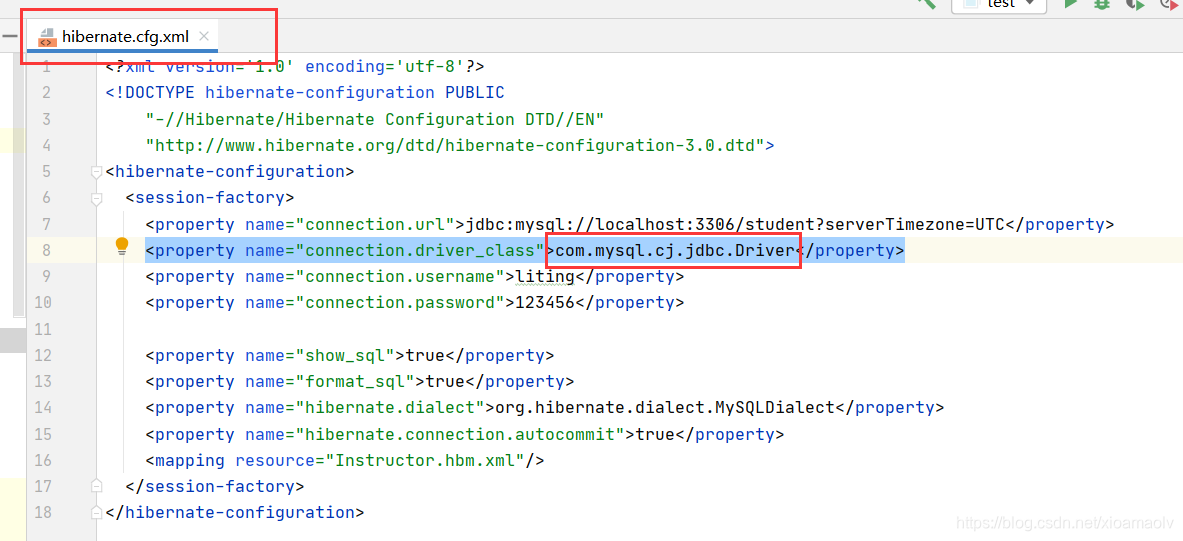Viewport: 1183px width, 541px height.
Task: Open the 'test' run configuration dropdown
Action: coord(999,5)
